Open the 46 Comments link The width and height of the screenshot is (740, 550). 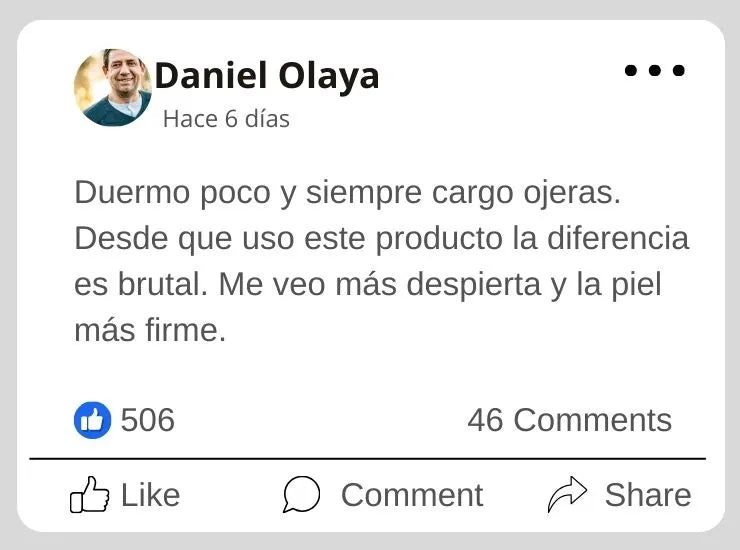point(569,420)
